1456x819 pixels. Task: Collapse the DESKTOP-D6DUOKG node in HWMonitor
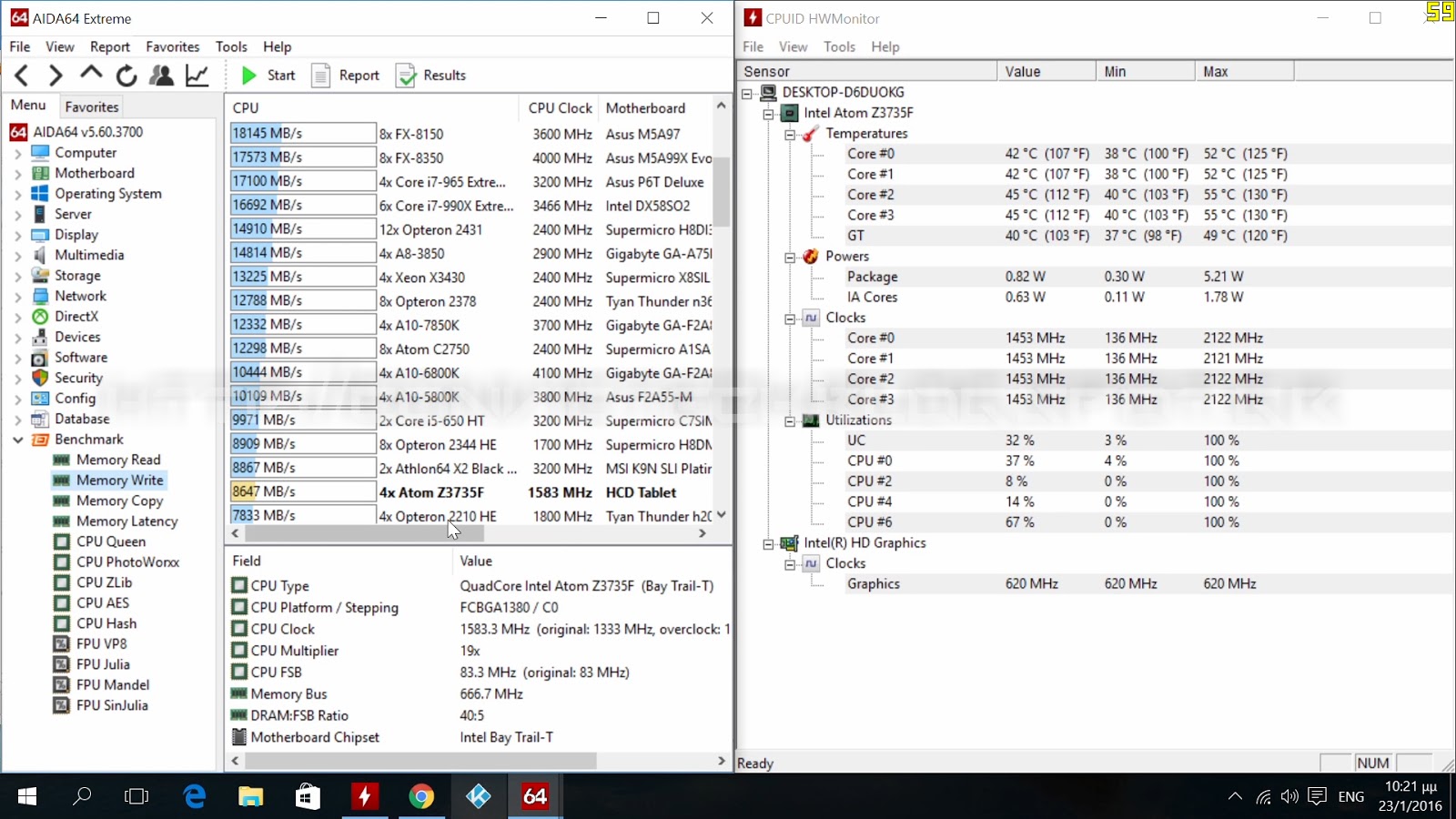pos(747,93)
